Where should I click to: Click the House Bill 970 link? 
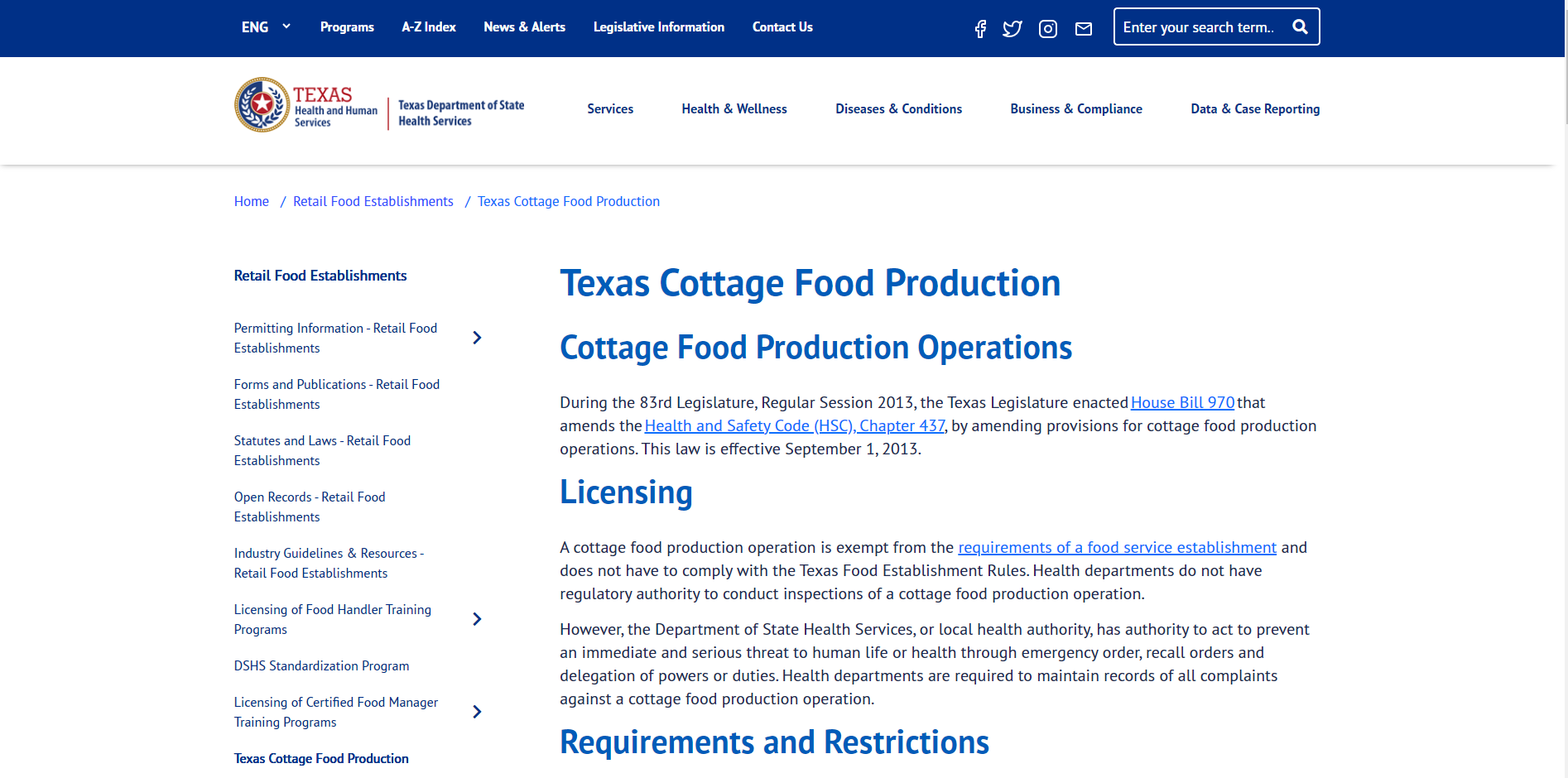coord(1182,402)
